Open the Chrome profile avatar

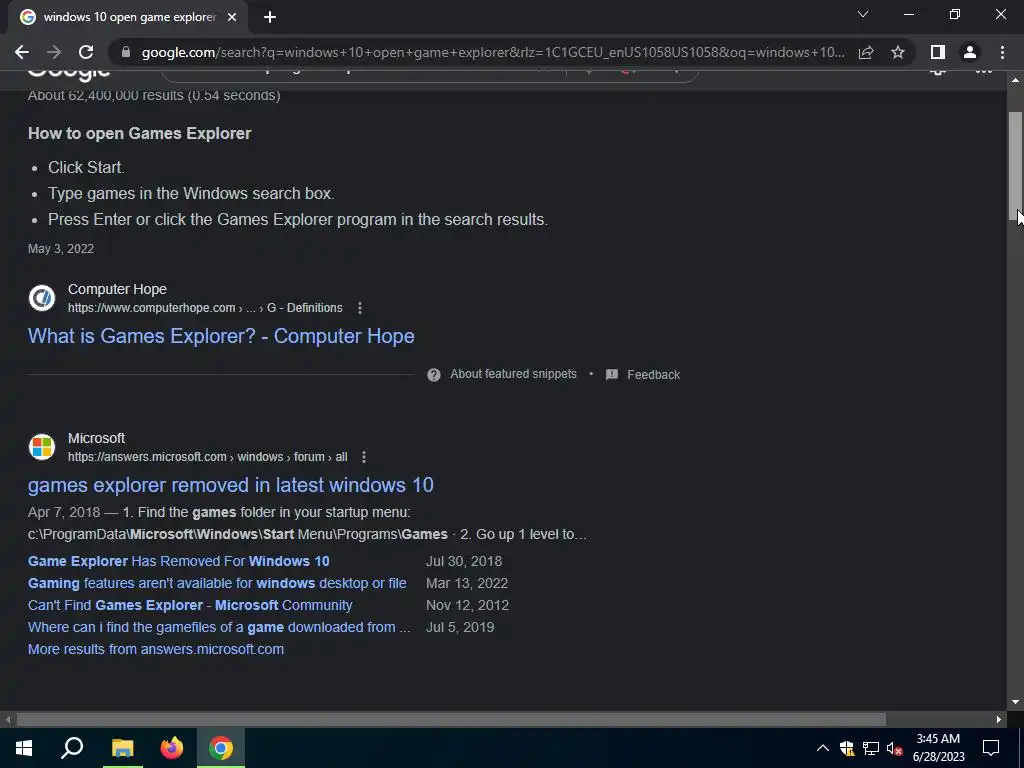[x=970, y=52]
